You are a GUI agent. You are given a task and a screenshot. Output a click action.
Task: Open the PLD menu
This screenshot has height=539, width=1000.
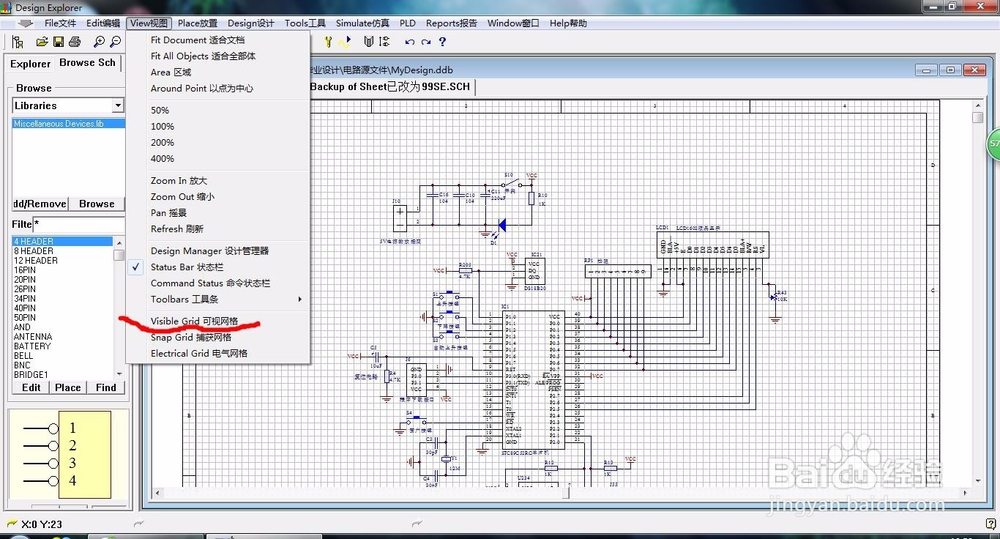coord(408,24)
